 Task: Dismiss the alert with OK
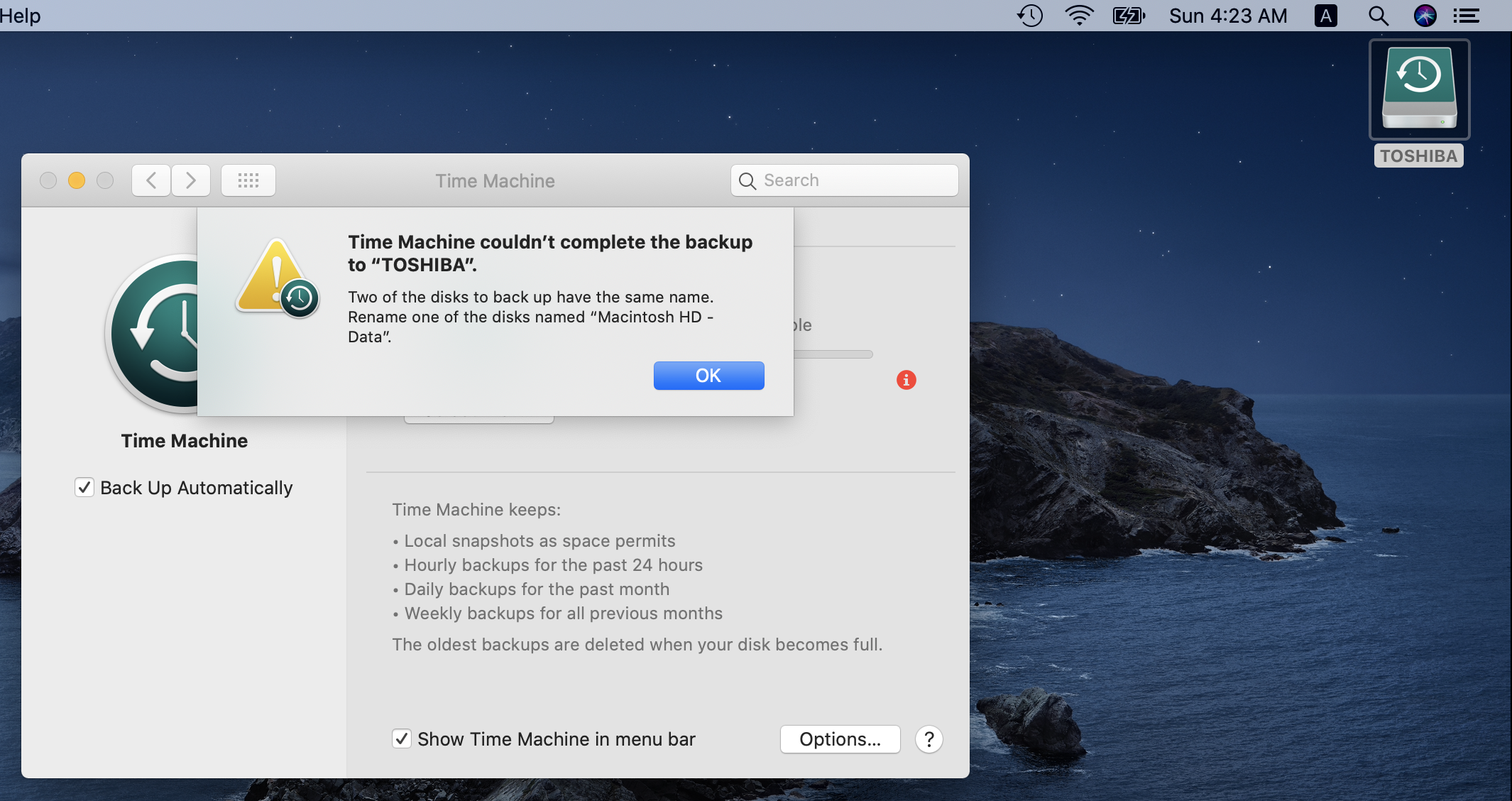pos(708,376)
